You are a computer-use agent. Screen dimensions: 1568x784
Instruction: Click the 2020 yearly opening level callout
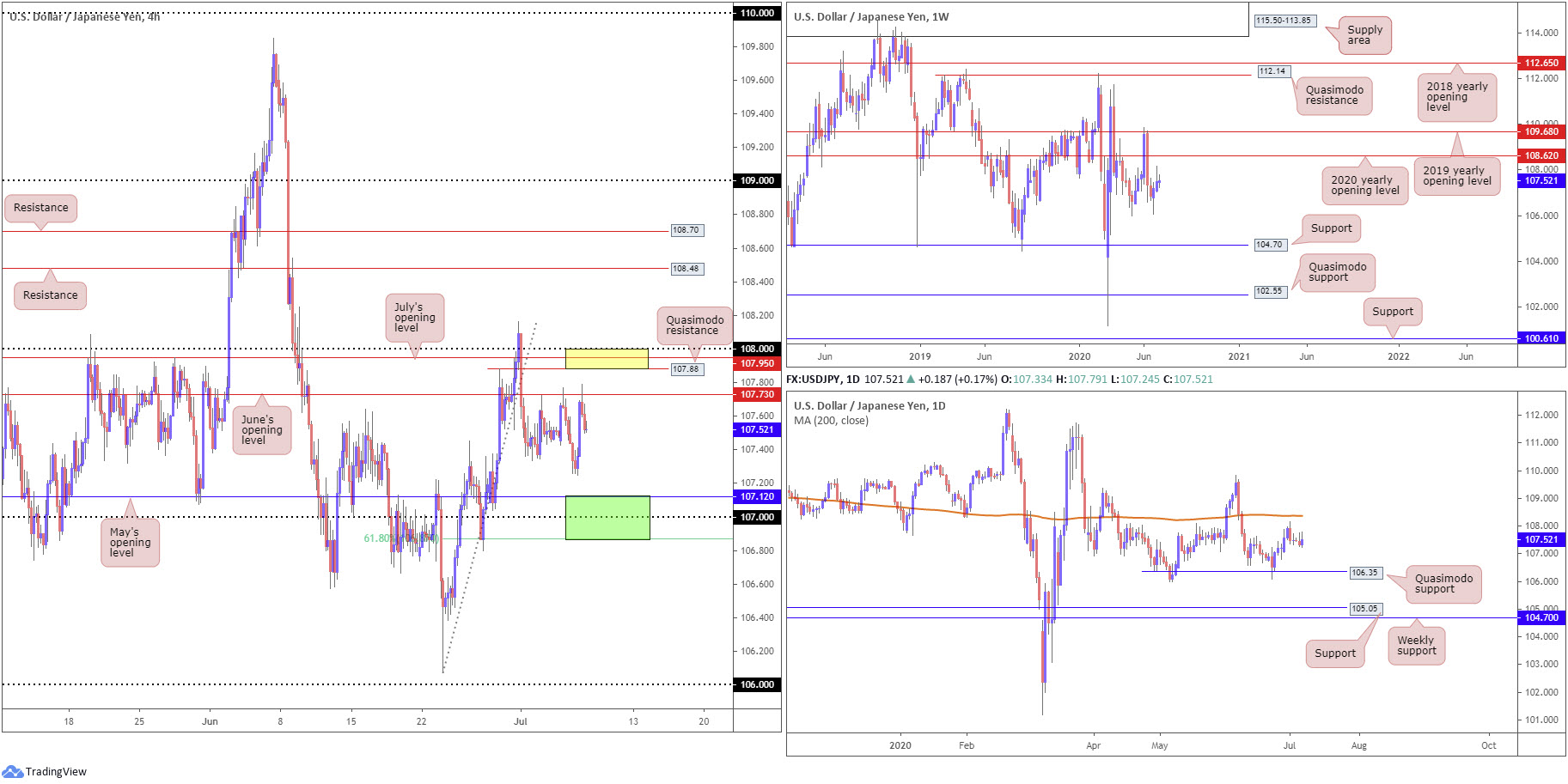[x=1365, y=185]
